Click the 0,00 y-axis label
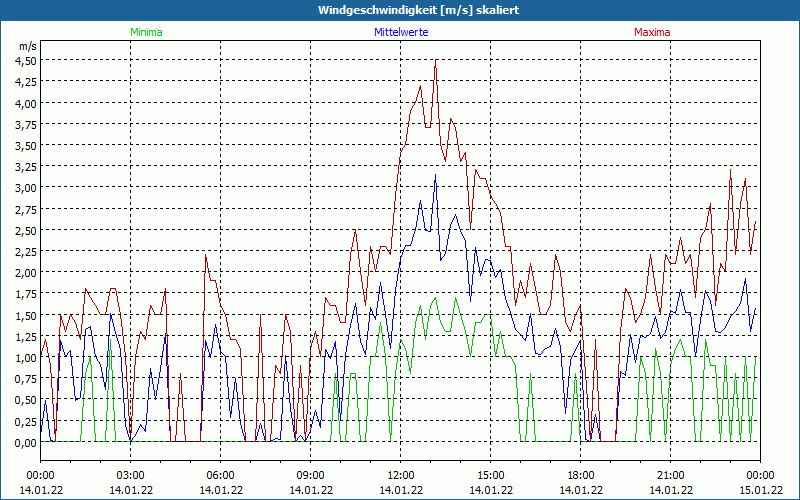 coord(26,442)
